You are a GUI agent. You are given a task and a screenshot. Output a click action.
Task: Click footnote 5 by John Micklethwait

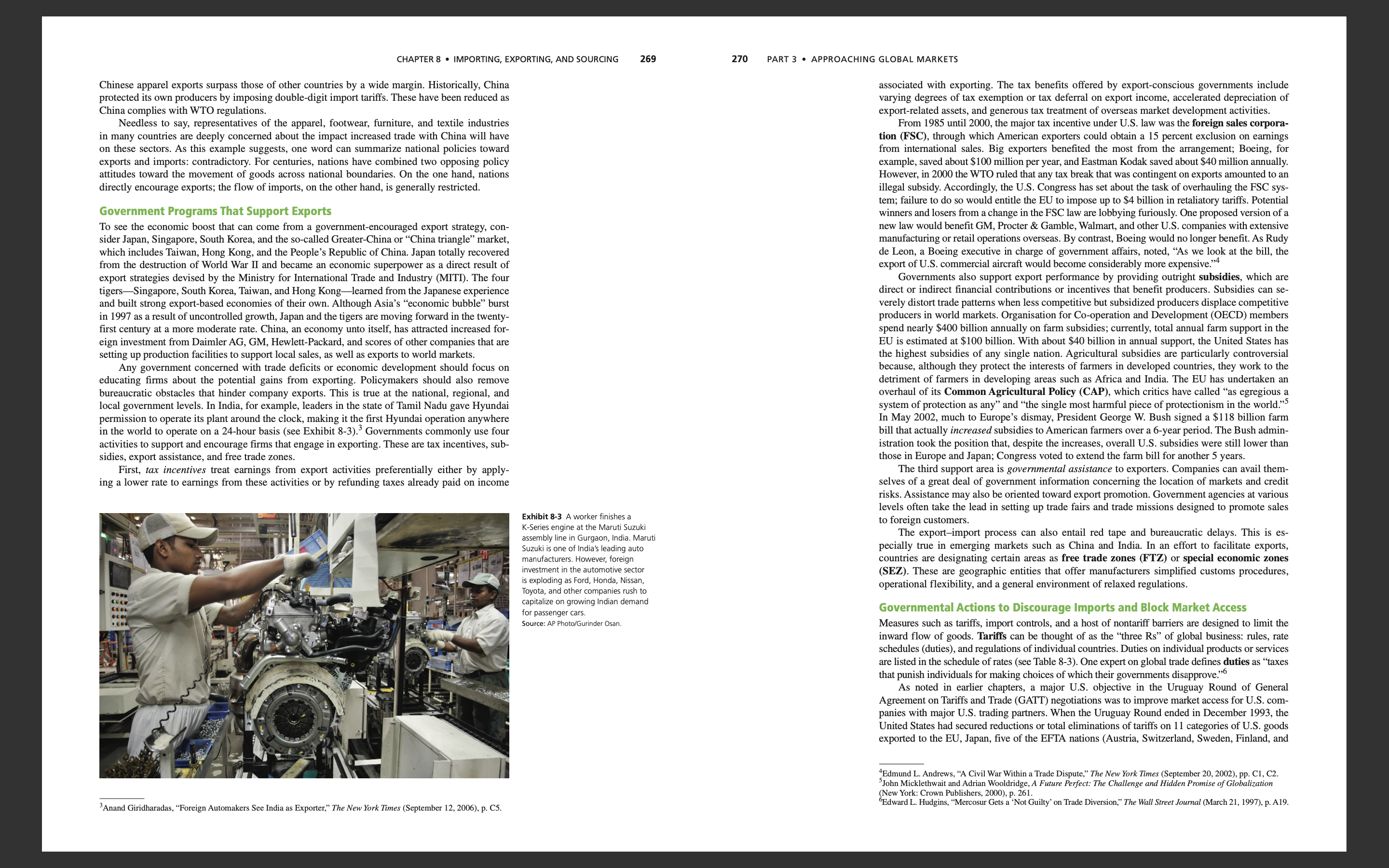(x=1076, y=787)
